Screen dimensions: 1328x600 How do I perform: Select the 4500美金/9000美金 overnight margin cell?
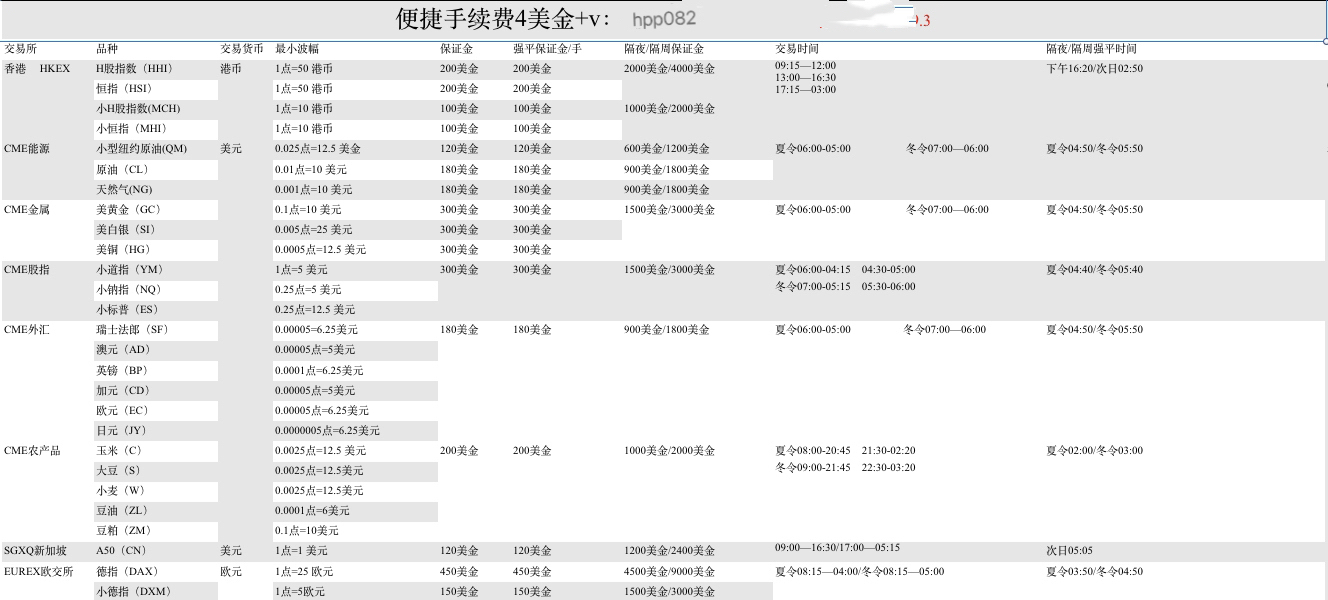[x=670, y=572]
